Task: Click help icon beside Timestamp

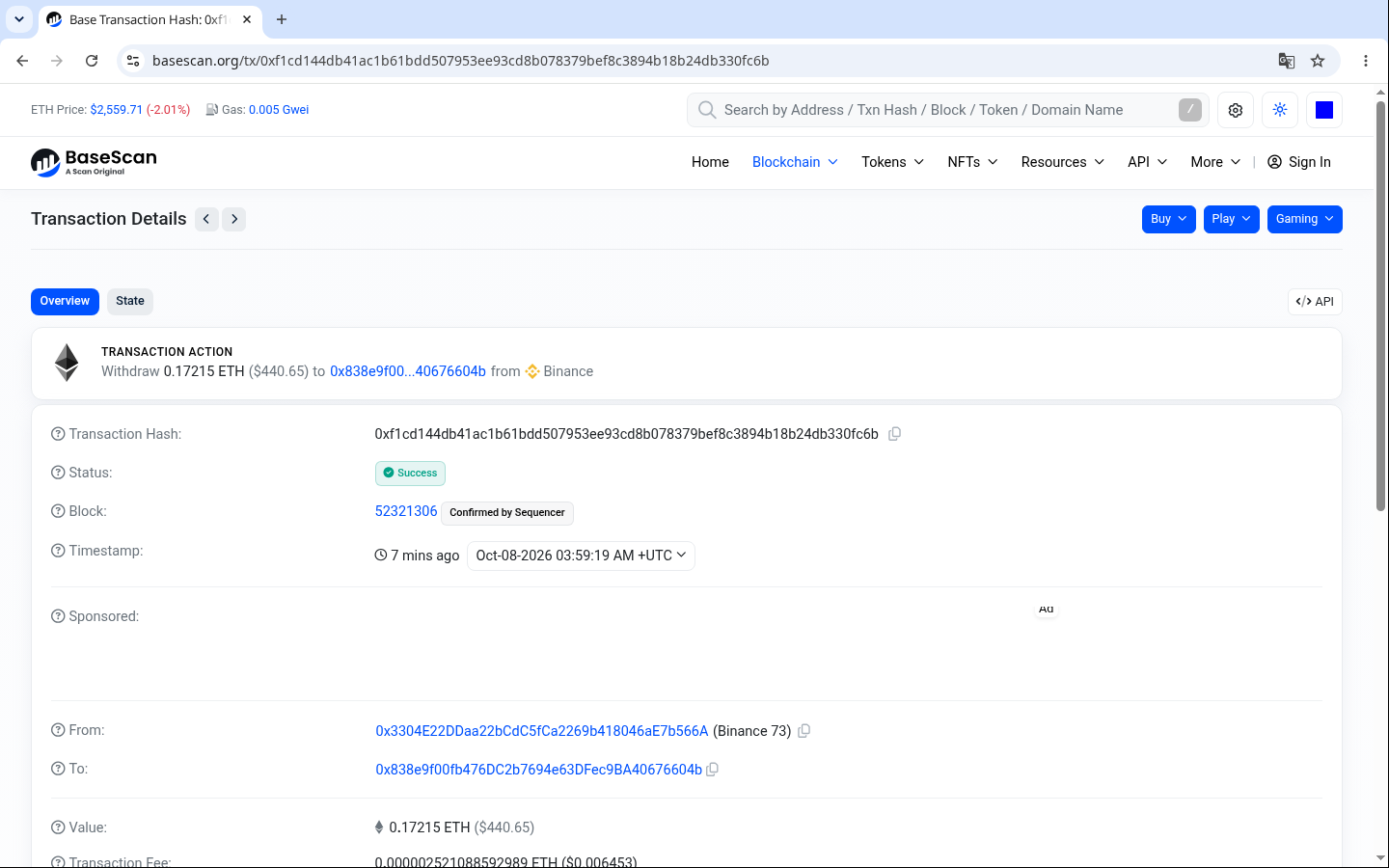Action: tap(58, 551)
